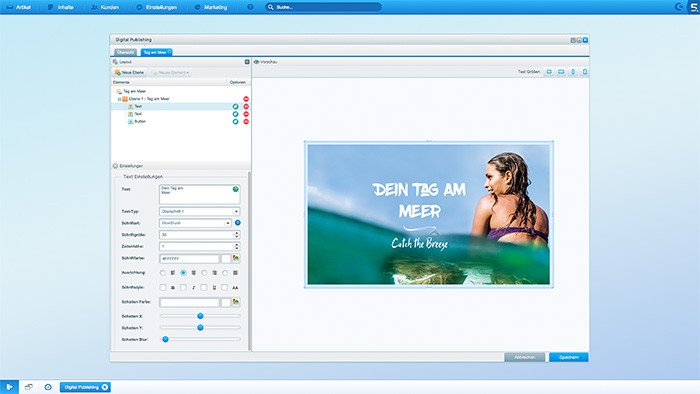Enable the bold checkbox in Schriftstyle

click(163, 287)
